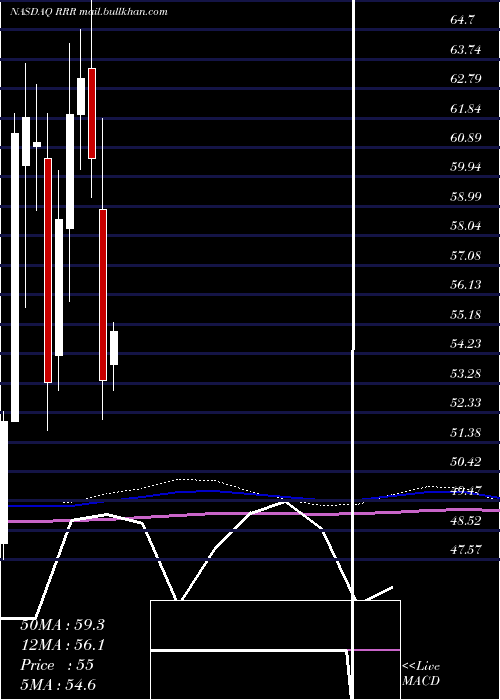This screenshot has height=700, width=500.
Task: Click the 47.57 price axis label
Action: pos(466,550)
